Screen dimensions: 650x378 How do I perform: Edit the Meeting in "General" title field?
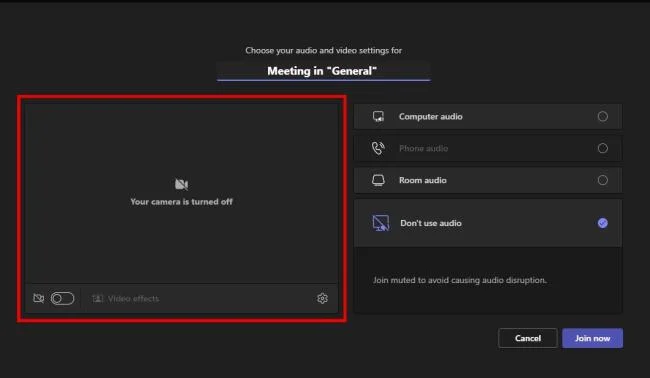pos(323,71)
